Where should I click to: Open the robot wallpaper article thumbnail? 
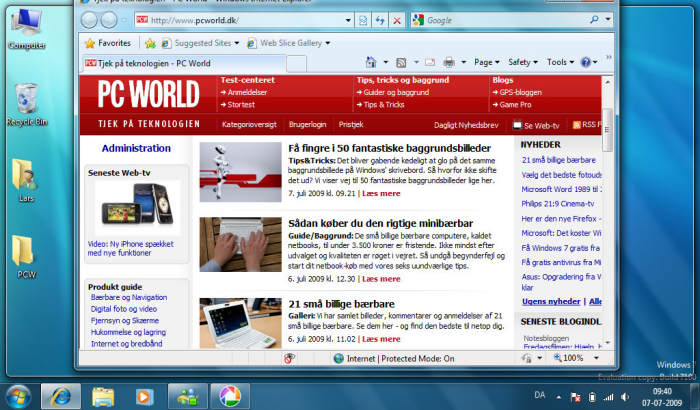pyautogui.click(x=241, y=172)
